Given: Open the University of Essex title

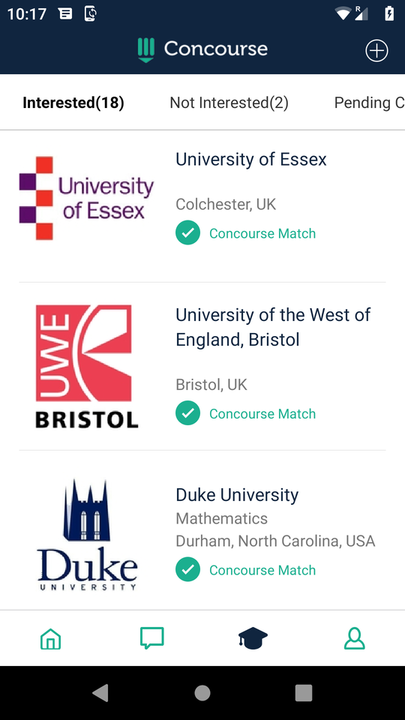Looking at the screenshot, I should (251, 159).
